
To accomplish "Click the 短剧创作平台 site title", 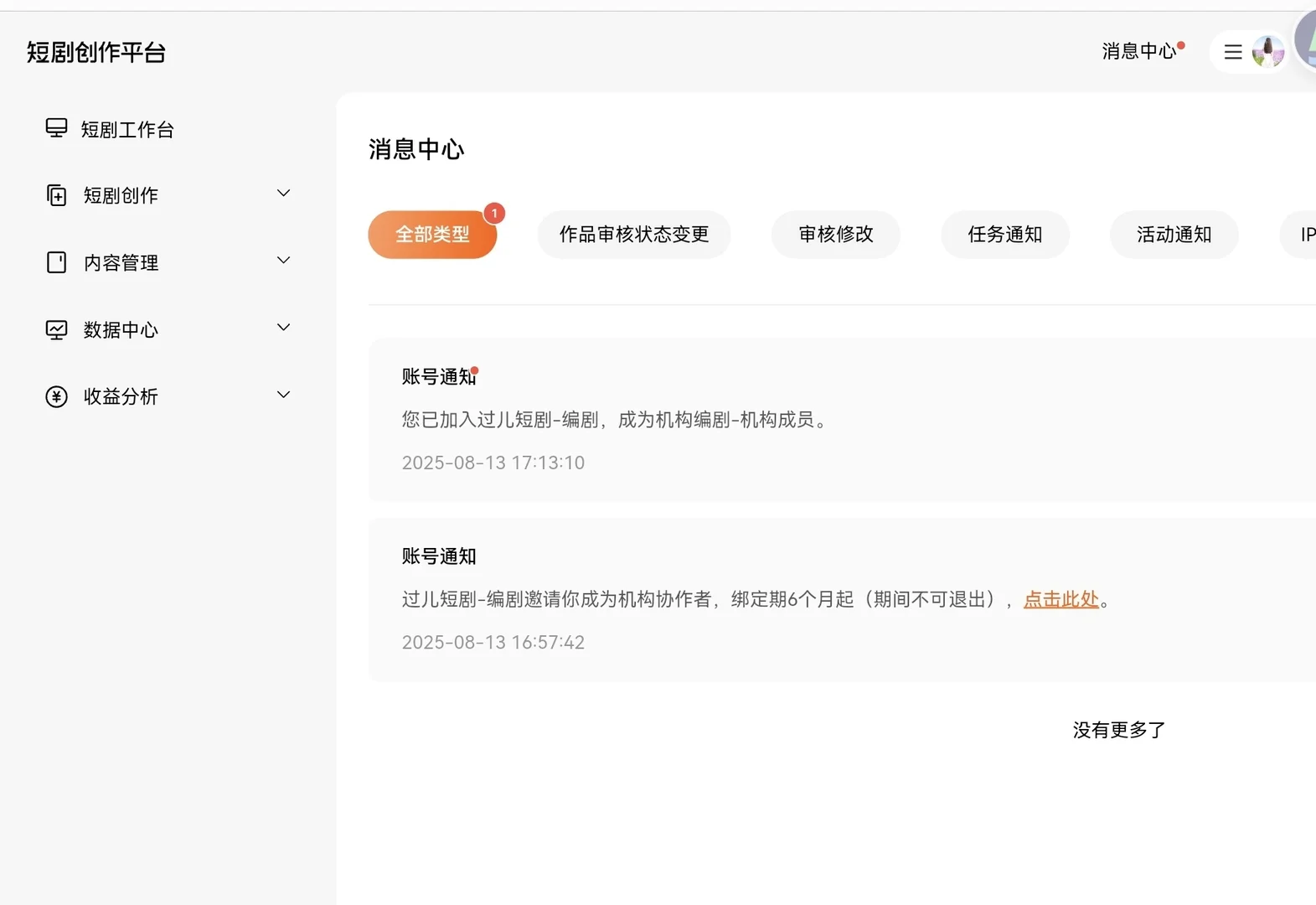I will [96, 53].
